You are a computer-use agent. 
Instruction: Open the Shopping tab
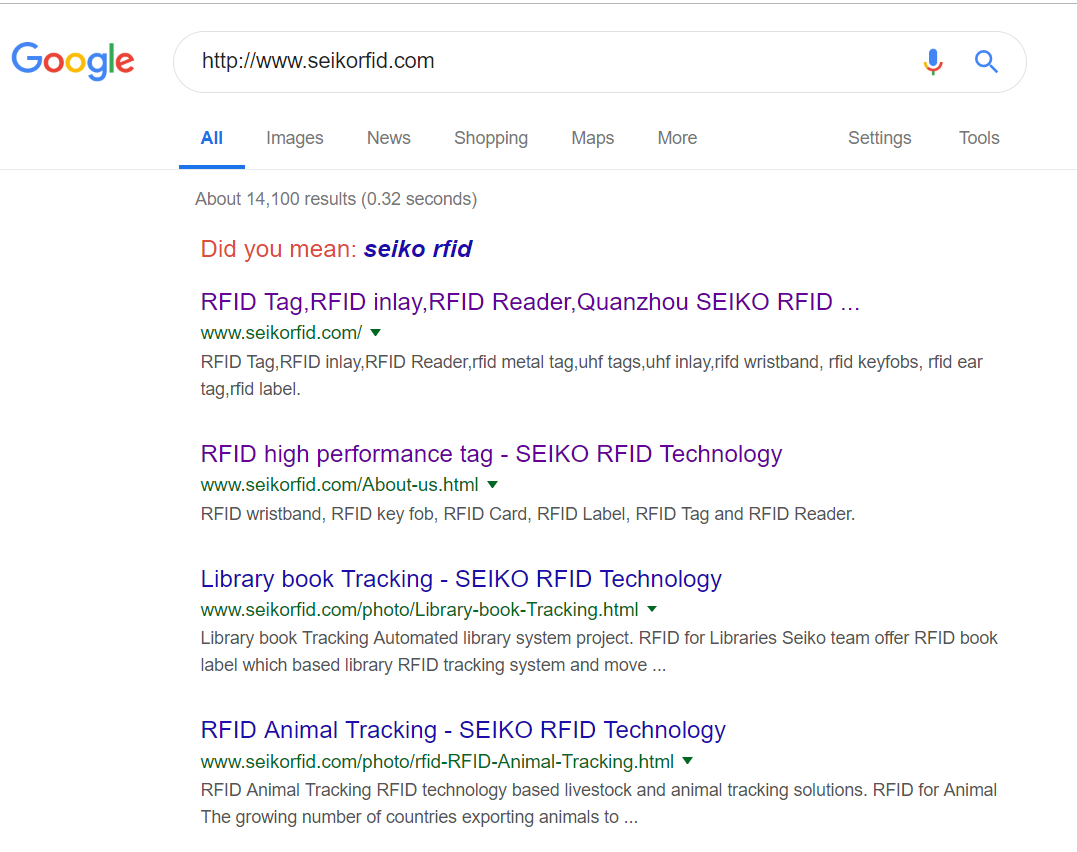point(491,138)
